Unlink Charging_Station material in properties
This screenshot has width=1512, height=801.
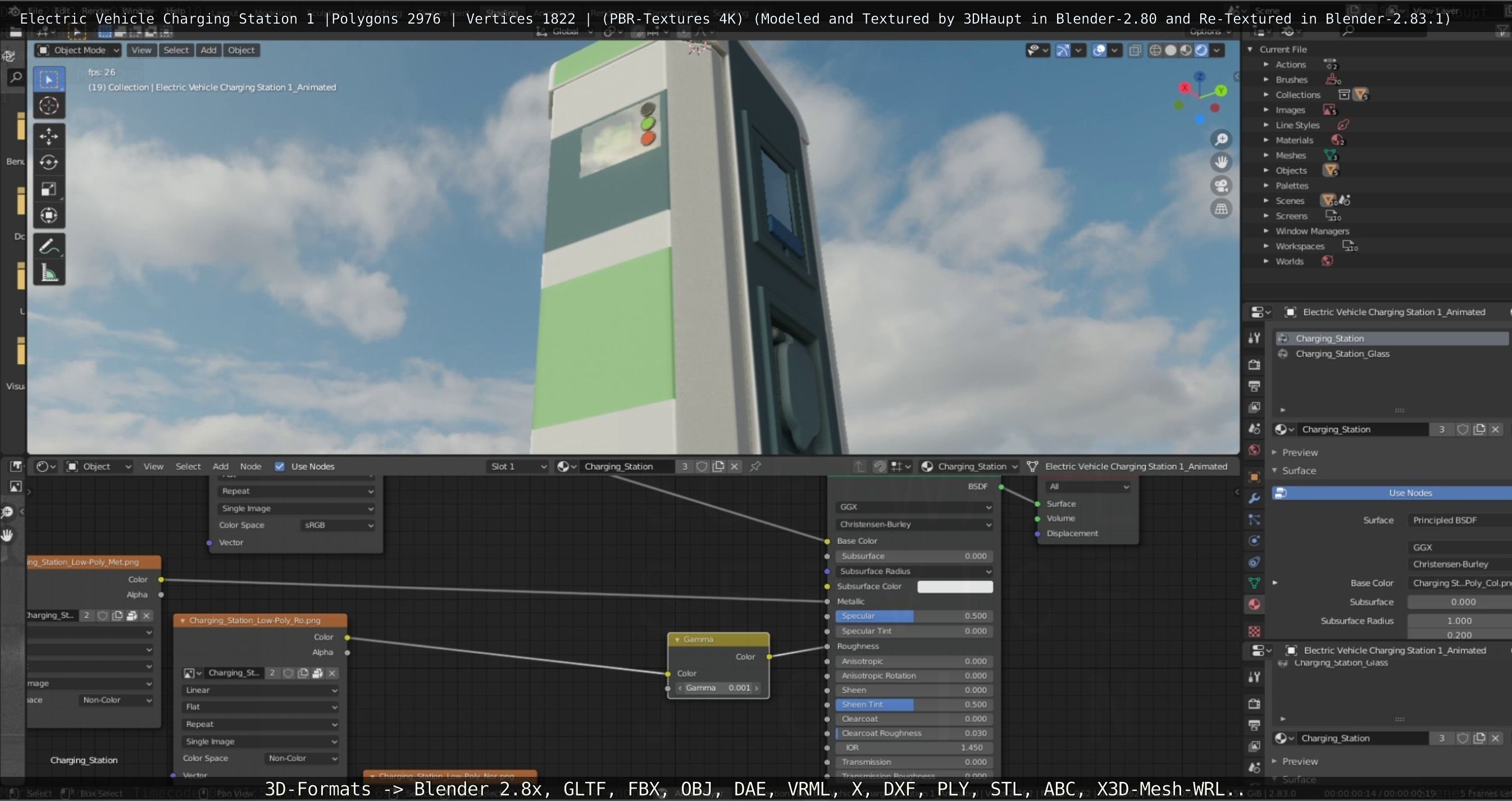(x=1496, y=430)
